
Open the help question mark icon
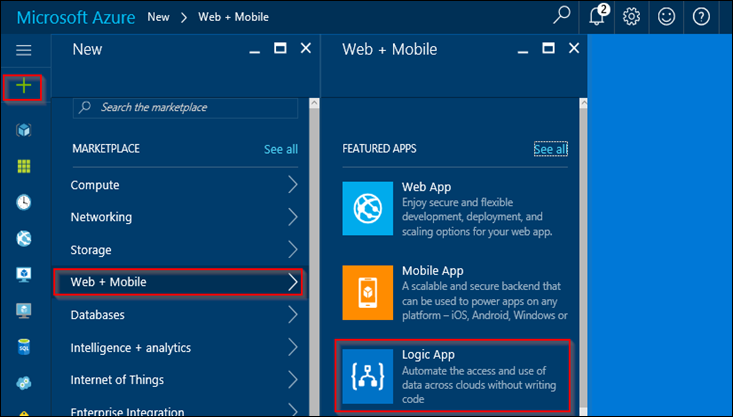(701, 17)
